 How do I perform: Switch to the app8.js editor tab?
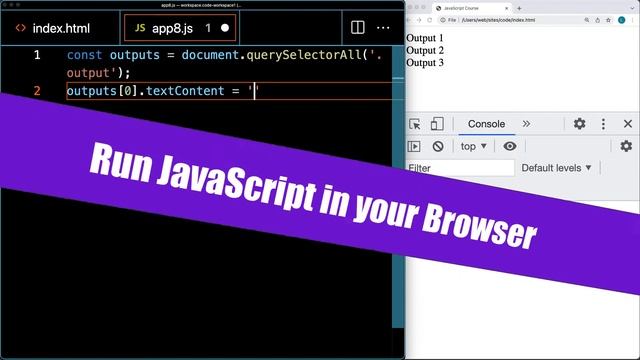(180, 28)
